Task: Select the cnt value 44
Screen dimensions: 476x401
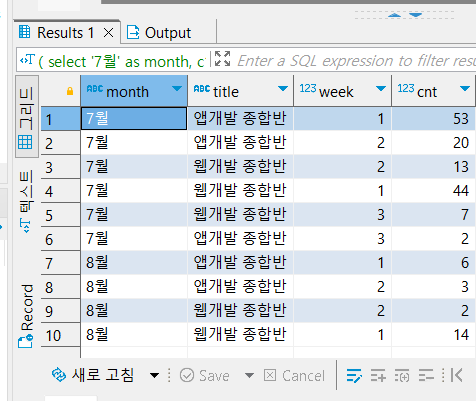Action: click(433, 190)
